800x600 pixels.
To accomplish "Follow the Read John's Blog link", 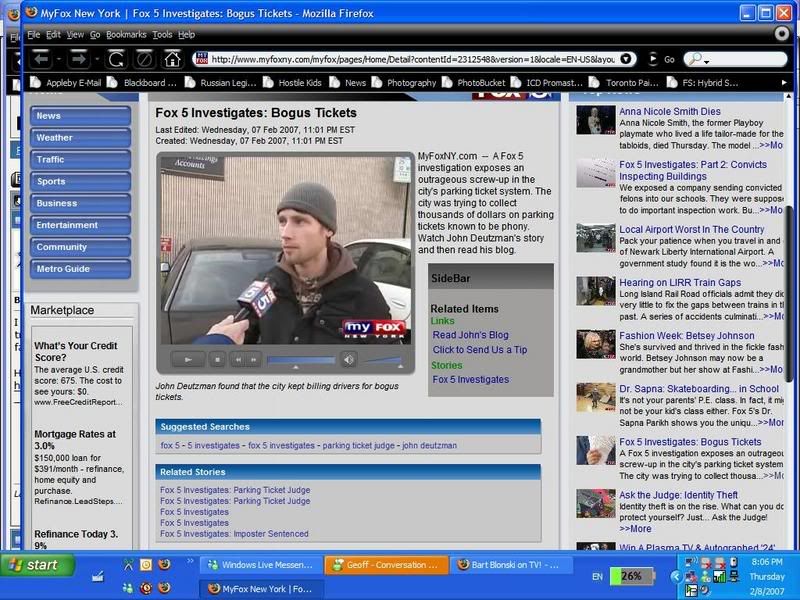I will click(x=470, y=335).
